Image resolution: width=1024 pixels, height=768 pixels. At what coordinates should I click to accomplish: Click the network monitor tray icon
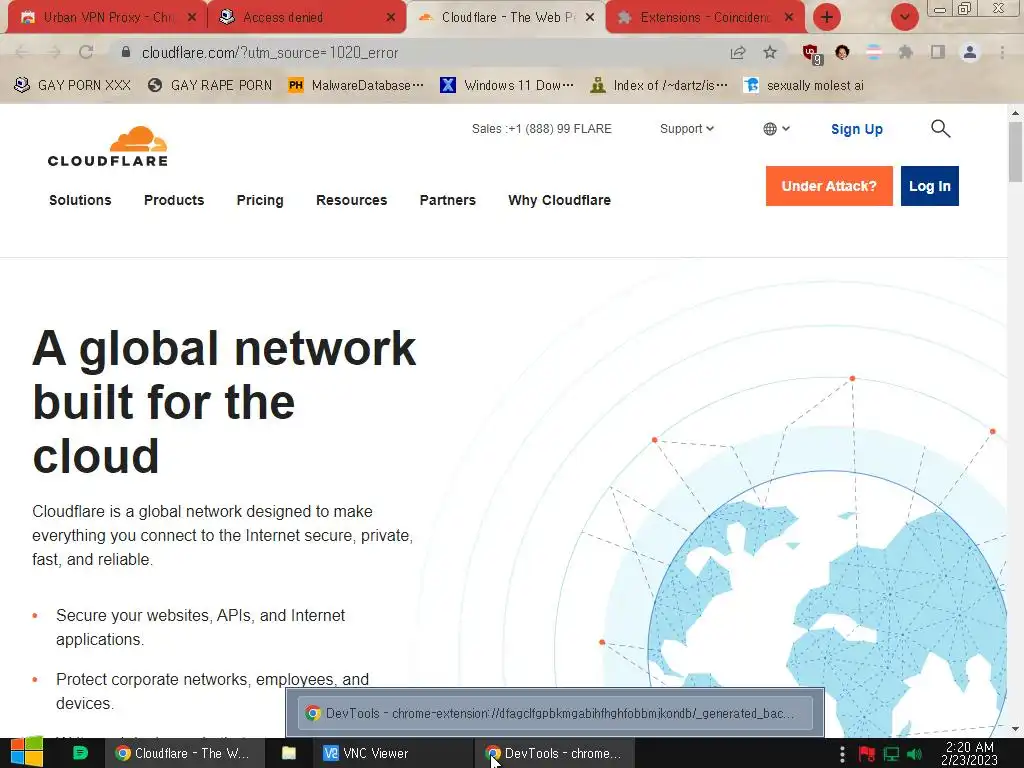[x=891, y=754]
